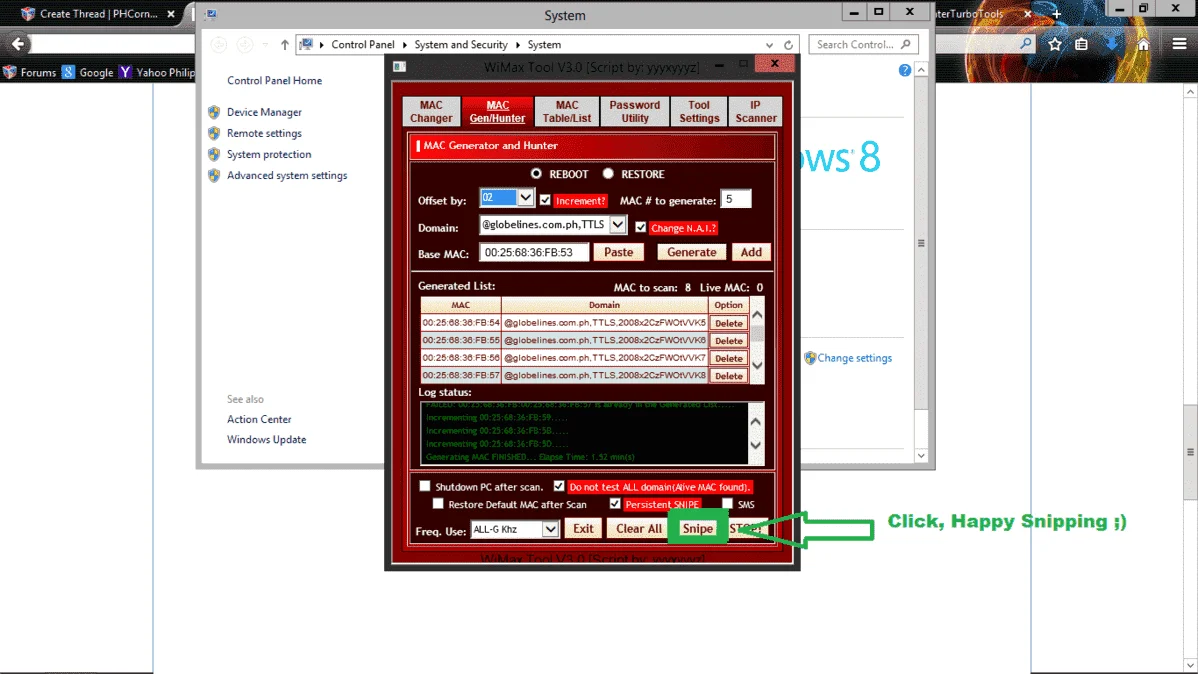1198x674 pixels.
Task: Click the Add button
Action: (750, 252)
